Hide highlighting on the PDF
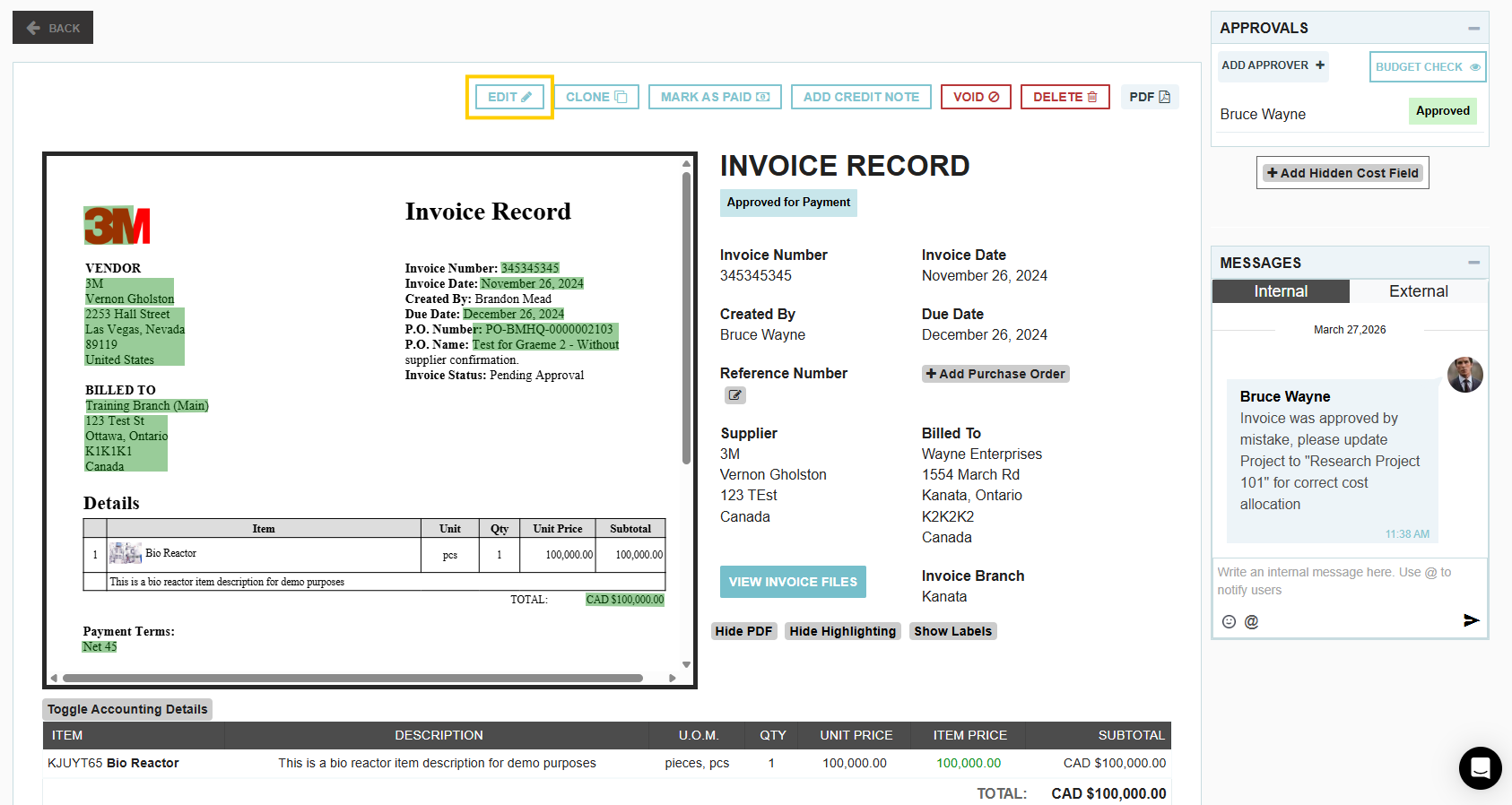The width and height of the screenshot is (1512, 805). [842, 631]
